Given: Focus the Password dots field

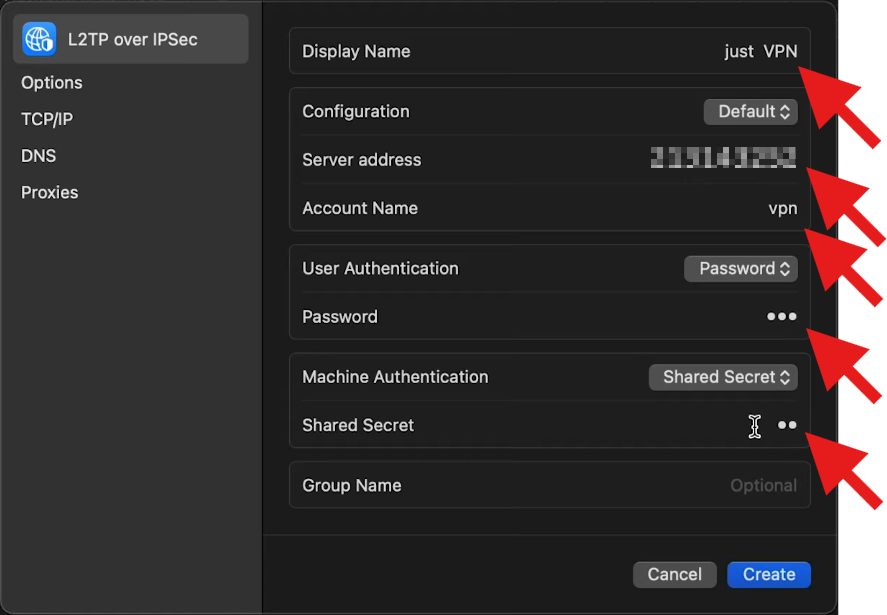Looking at the screenshot, I should coord(781,317).
